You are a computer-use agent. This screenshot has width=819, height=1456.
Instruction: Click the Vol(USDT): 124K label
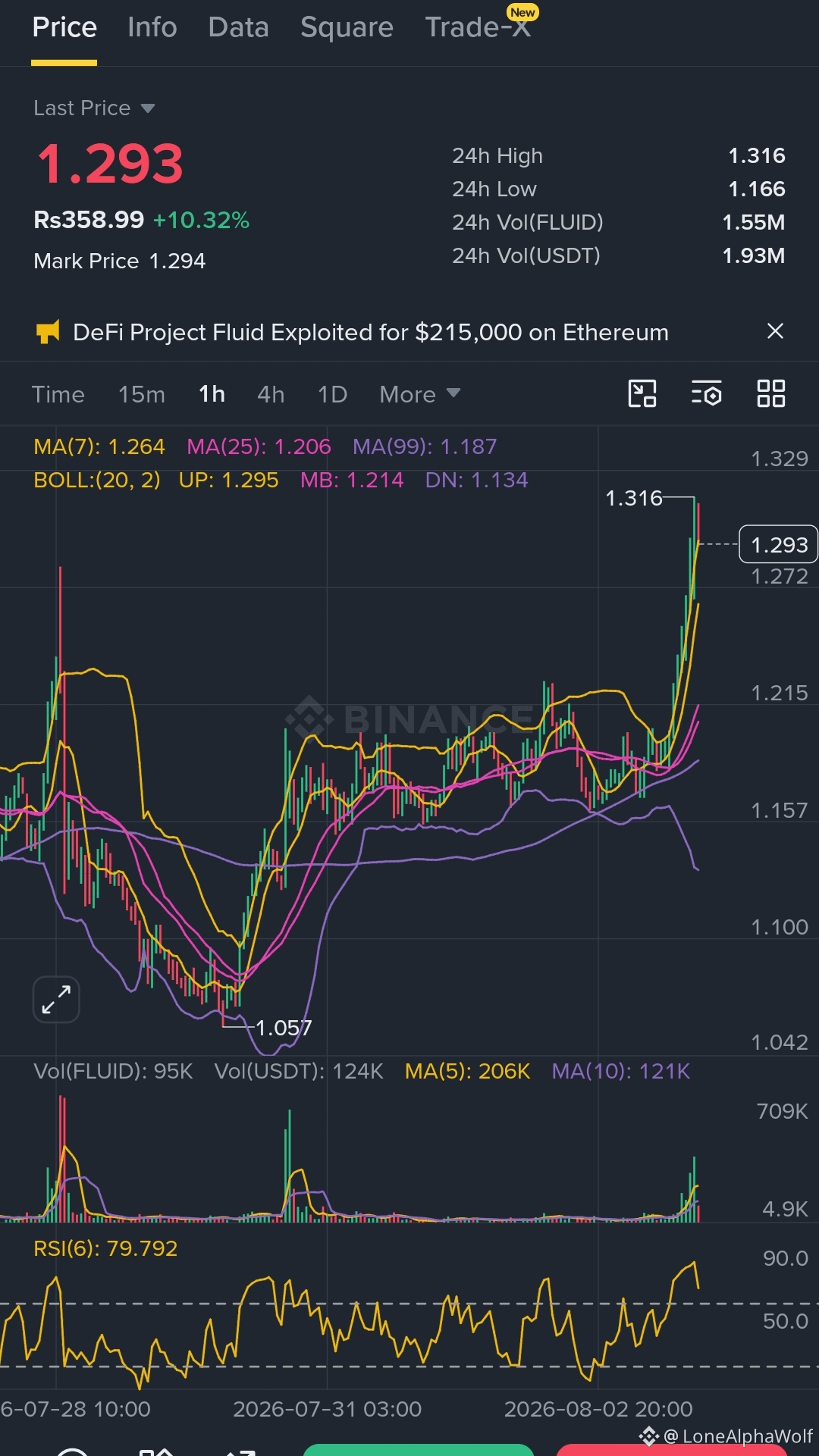299,1072
